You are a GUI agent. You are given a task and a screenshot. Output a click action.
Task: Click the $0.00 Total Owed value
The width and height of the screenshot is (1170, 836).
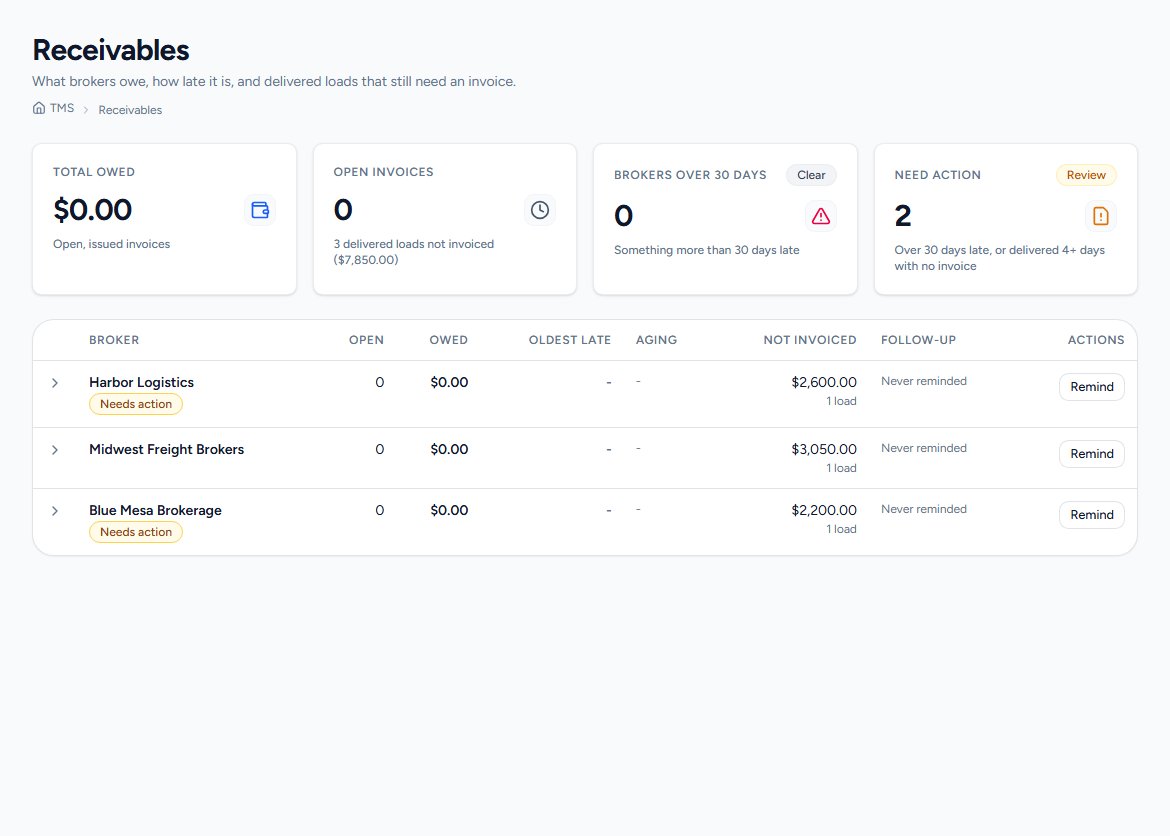[93, 210]
